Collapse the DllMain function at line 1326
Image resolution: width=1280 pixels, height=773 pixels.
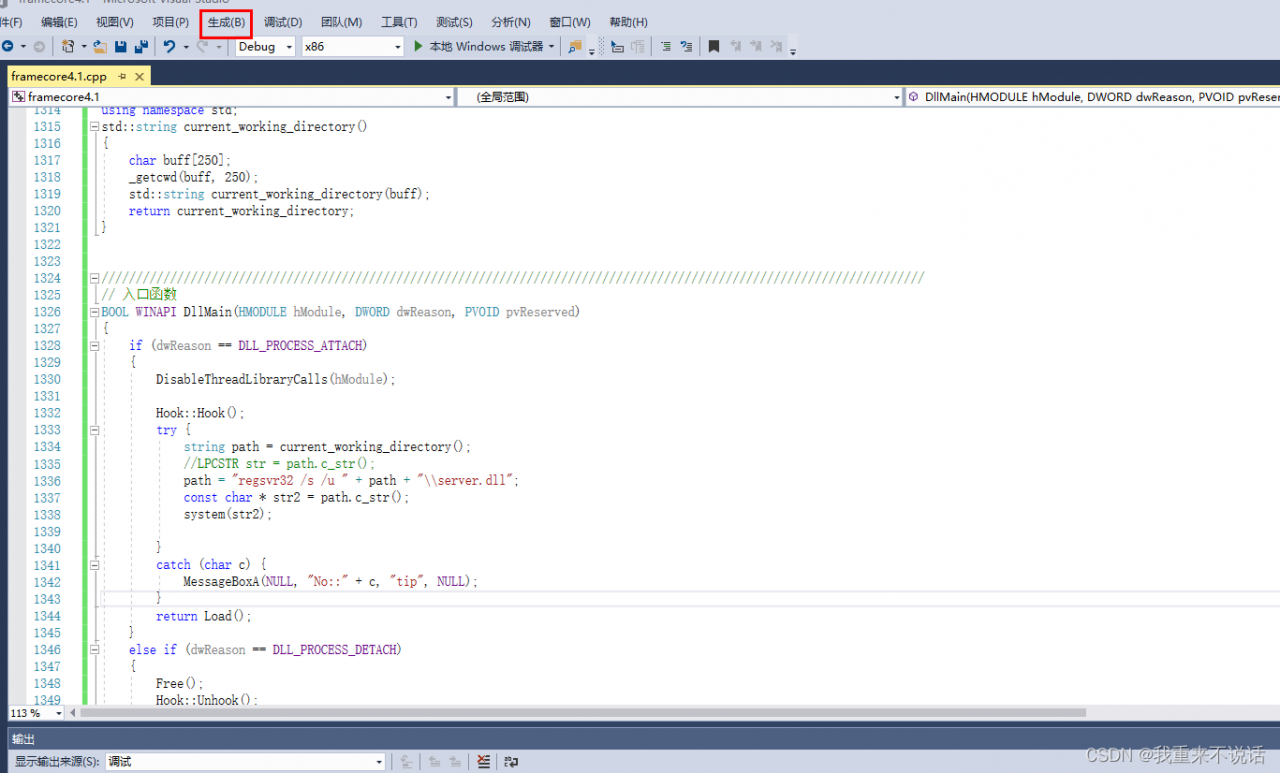point(95,312)
